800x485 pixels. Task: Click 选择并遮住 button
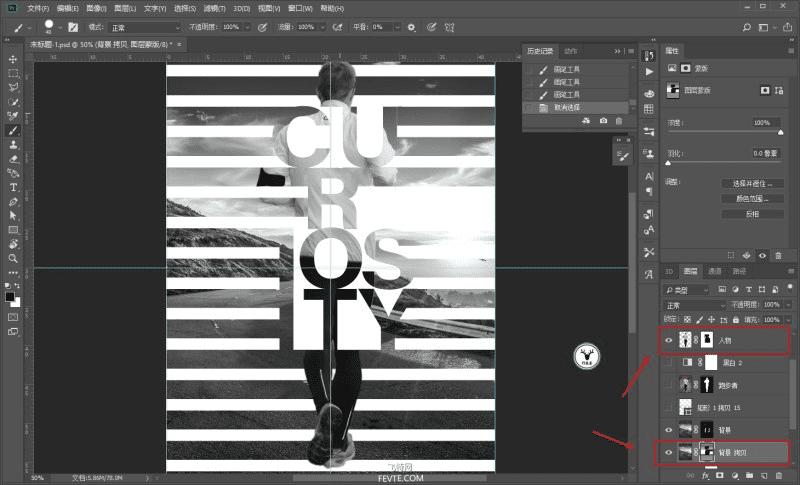pos(753,184)
